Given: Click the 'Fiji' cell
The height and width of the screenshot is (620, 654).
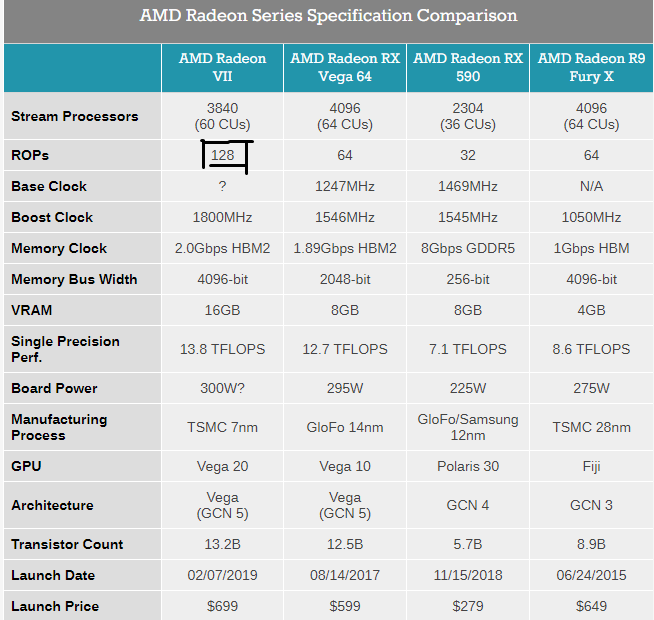Looking at the screenshot, I should coord(591,466).
